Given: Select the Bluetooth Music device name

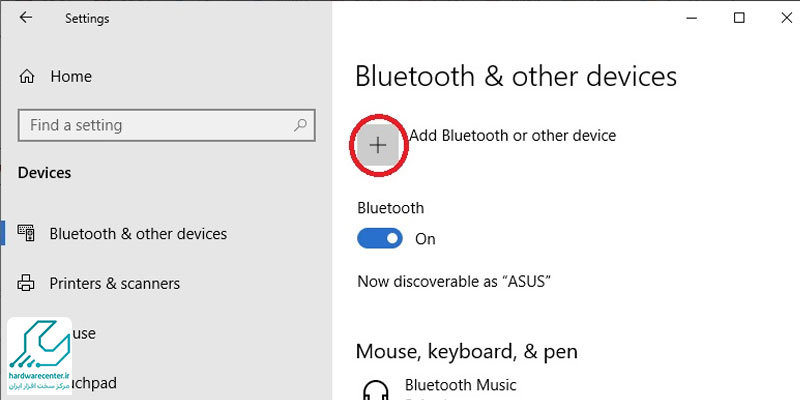Looking at the screenshot, I should 461,385.
